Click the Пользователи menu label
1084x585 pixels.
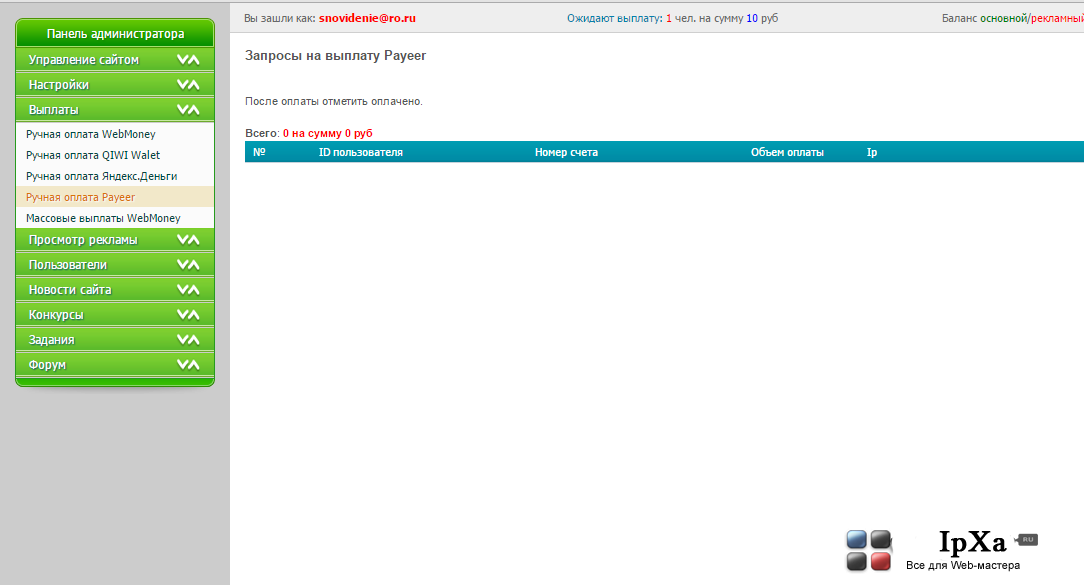[x=68, y=265]
